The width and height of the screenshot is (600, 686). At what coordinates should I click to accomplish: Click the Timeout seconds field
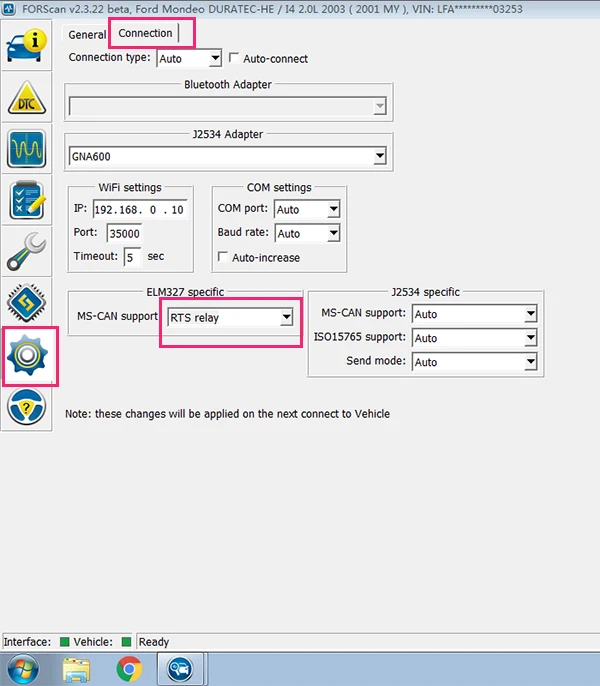(132, 257)
